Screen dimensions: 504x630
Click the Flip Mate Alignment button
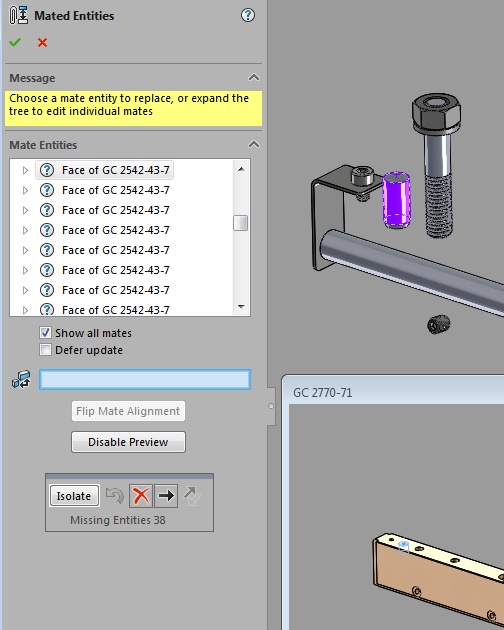(128, 411)
